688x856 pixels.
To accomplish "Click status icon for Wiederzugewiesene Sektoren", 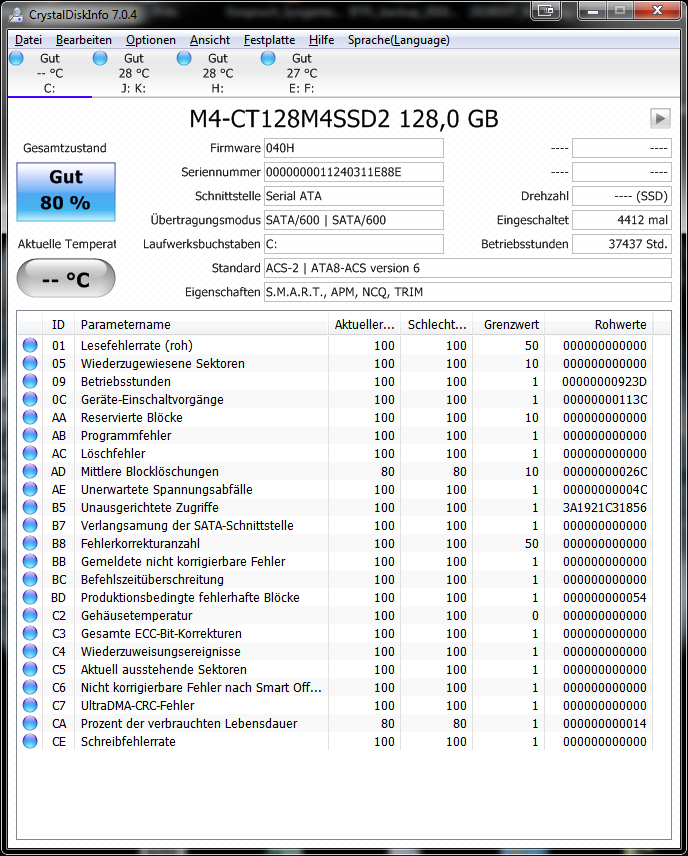I will 30,363.
